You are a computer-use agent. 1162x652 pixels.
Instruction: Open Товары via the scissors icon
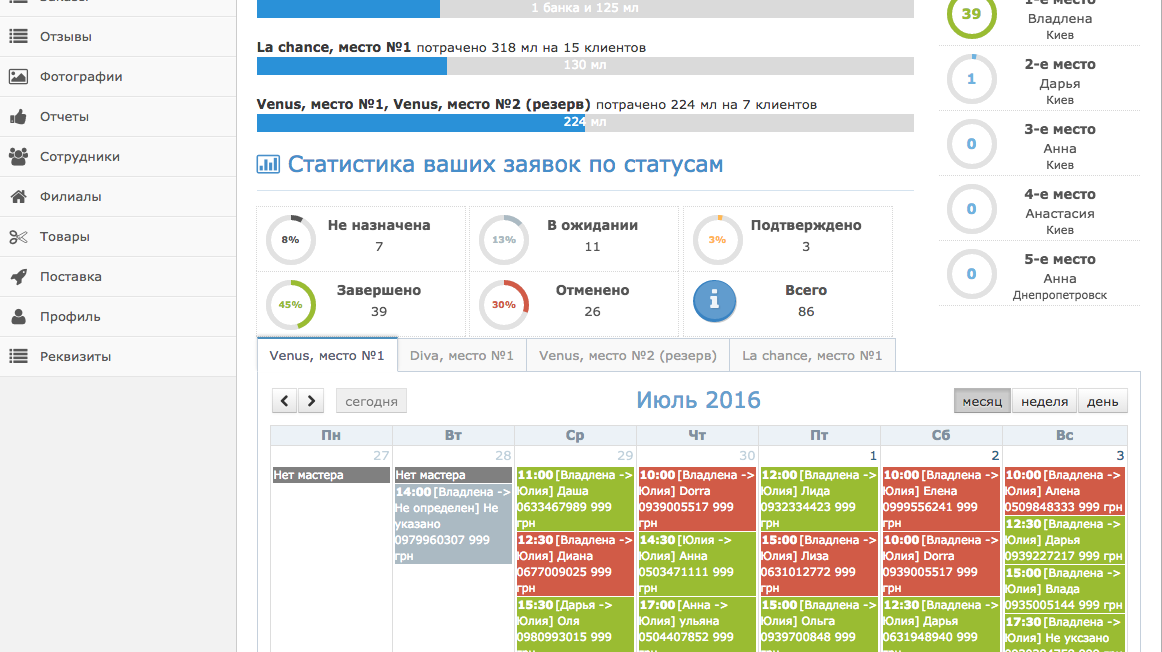tap(19, 236)
